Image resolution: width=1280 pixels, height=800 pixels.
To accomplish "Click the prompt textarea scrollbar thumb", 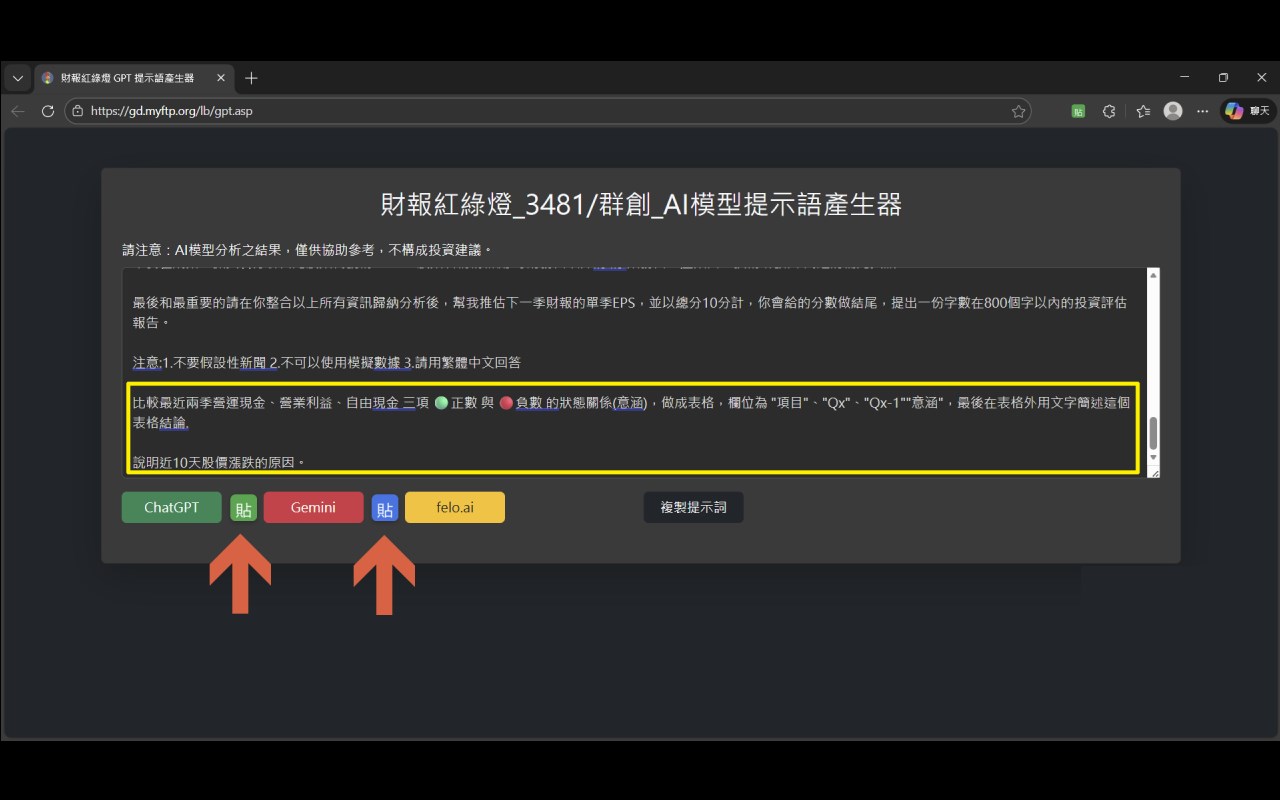I will click(x=1153, y=434).
